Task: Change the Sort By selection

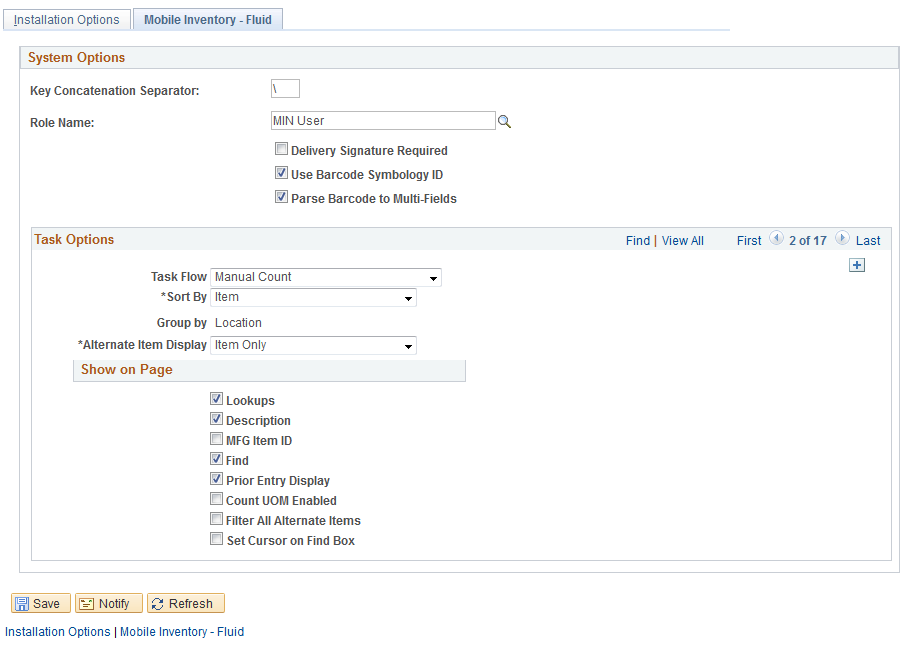Action: (x=408, y=297)
